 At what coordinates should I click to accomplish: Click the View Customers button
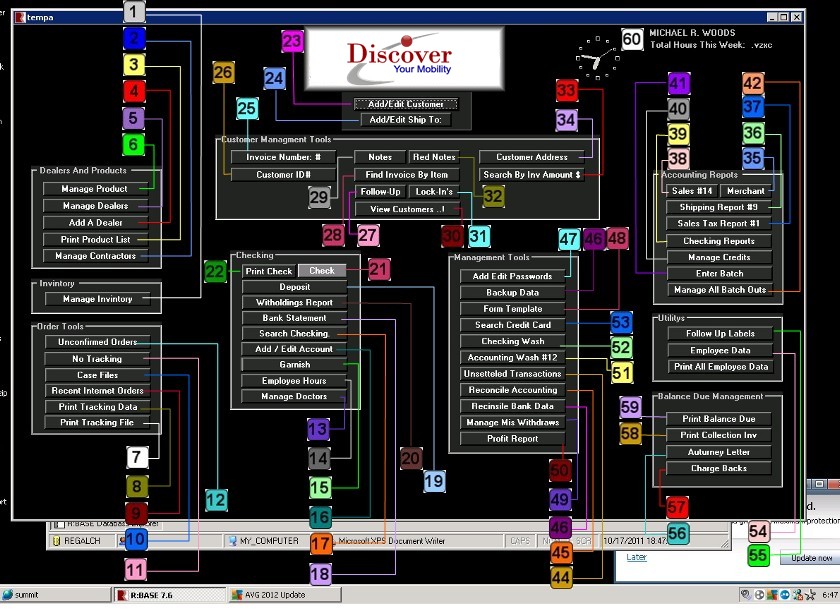(x=407, y=209)
